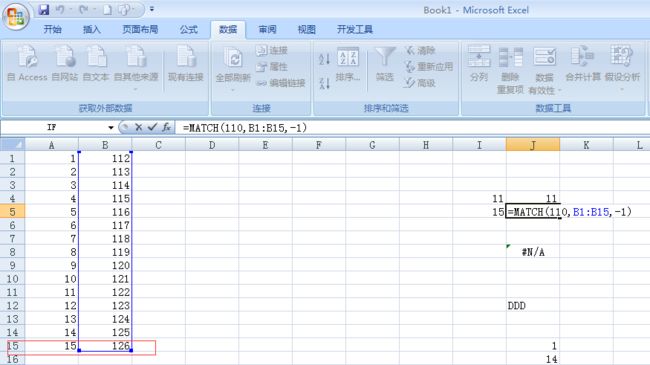Cancel formula entry with X button

138,127
